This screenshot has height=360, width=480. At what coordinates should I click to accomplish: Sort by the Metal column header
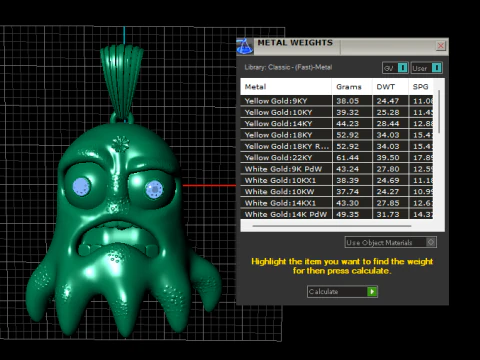click(286, 87)
